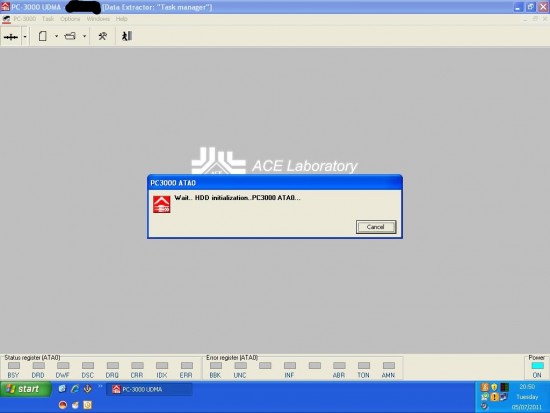Click the show desktop quick launch icon
Screen dimensions: 550x413
pos(62,389)
